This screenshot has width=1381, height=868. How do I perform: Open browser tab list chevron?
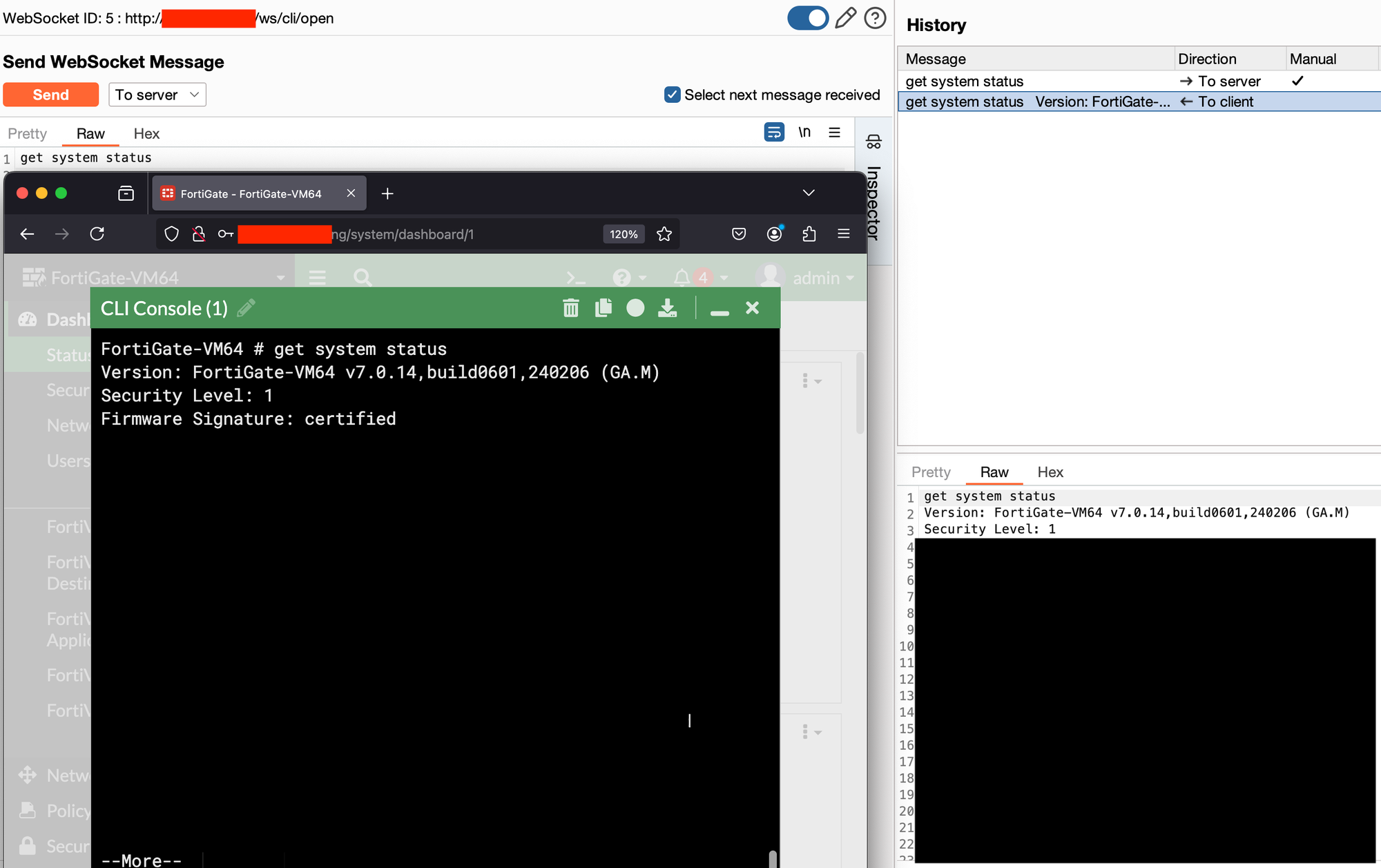[809, 193]
